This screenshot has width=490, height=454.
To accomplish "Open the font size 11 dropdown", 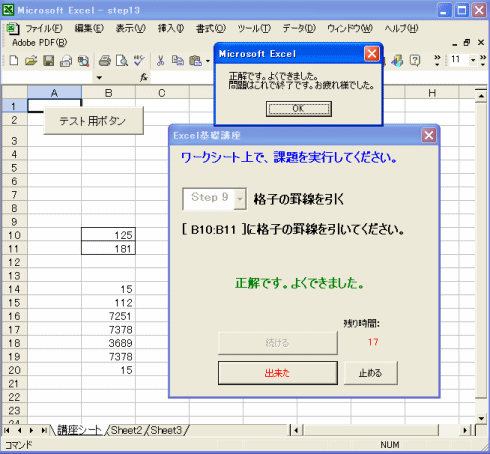I will click(x=473, y=60).
